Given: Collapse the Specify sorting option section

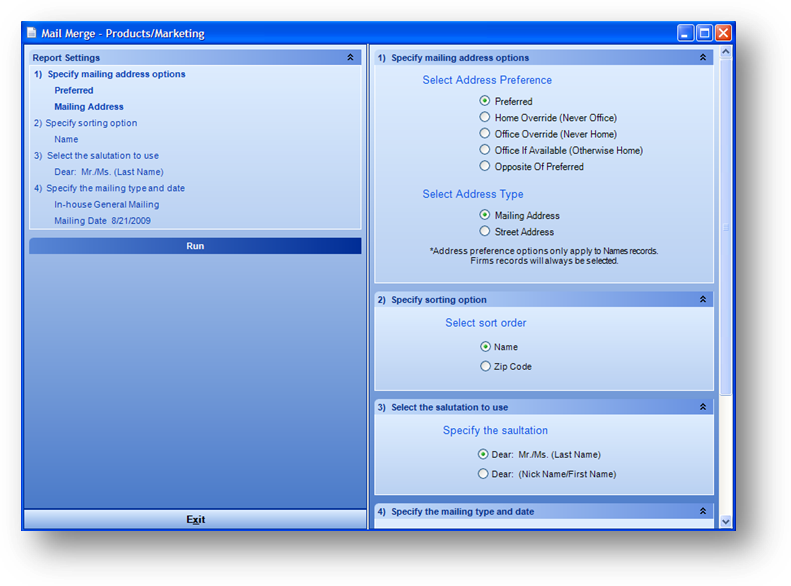Looking at the screenshot, I should [703, 299].
